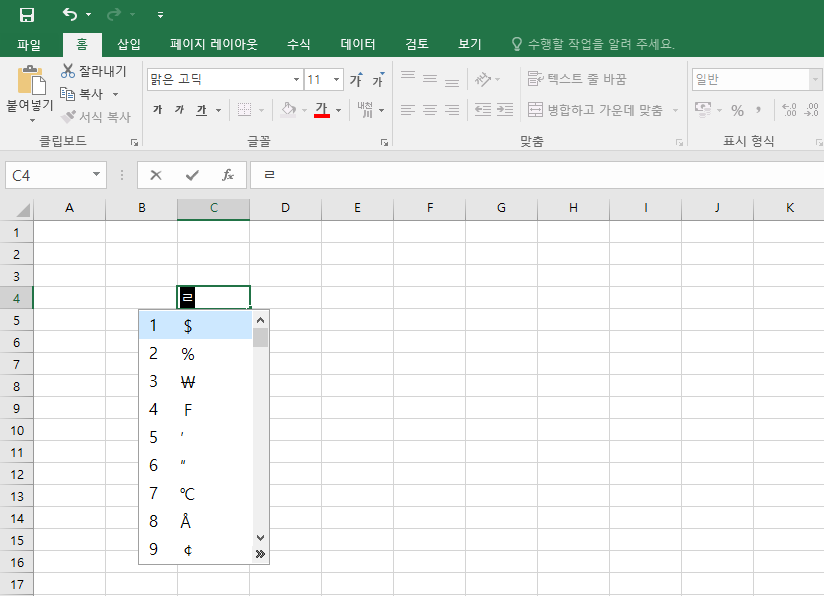Align text right
824x596 pixels.
pyautogui.click(x=452, y=110)
